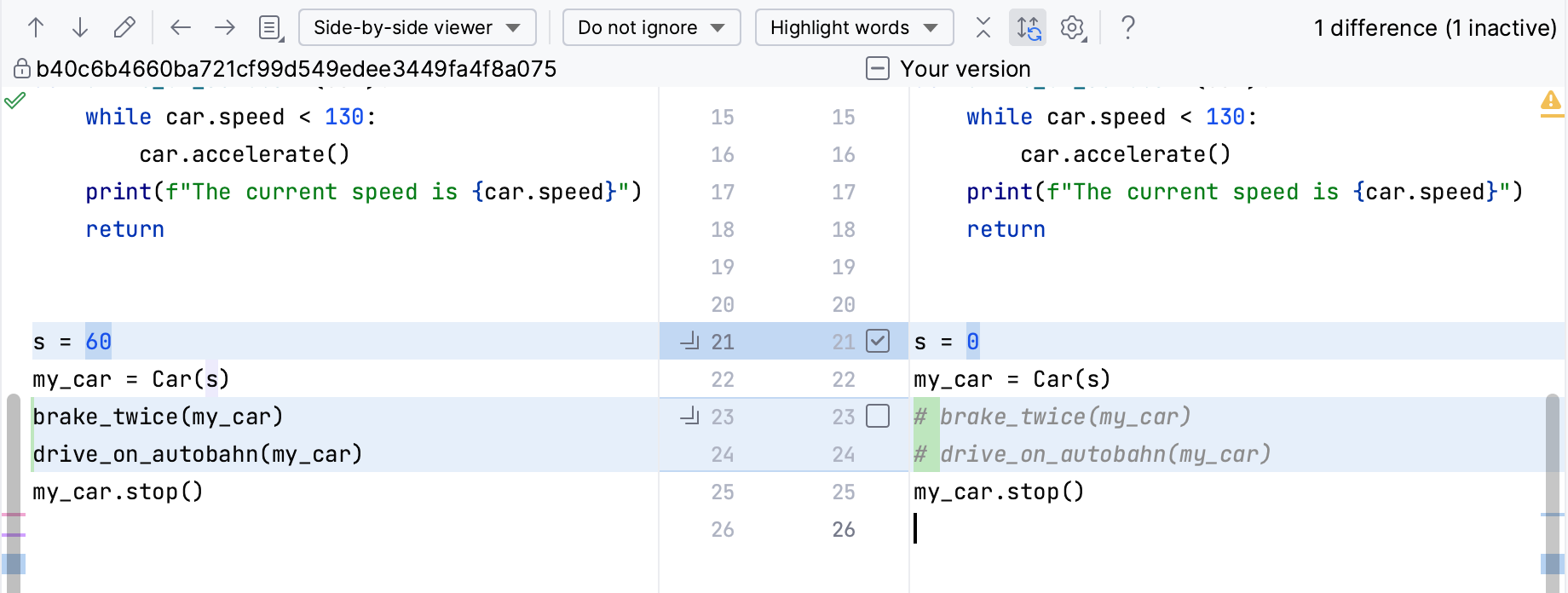Open the changed files list icon
The width and height of the screenshot is (1568, 593).
click(x=270, y=28)
